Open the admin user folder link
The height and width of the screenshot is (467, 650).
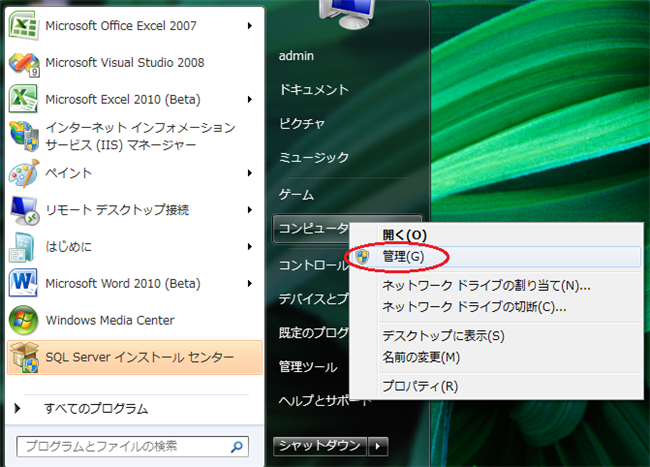point(296,56)
